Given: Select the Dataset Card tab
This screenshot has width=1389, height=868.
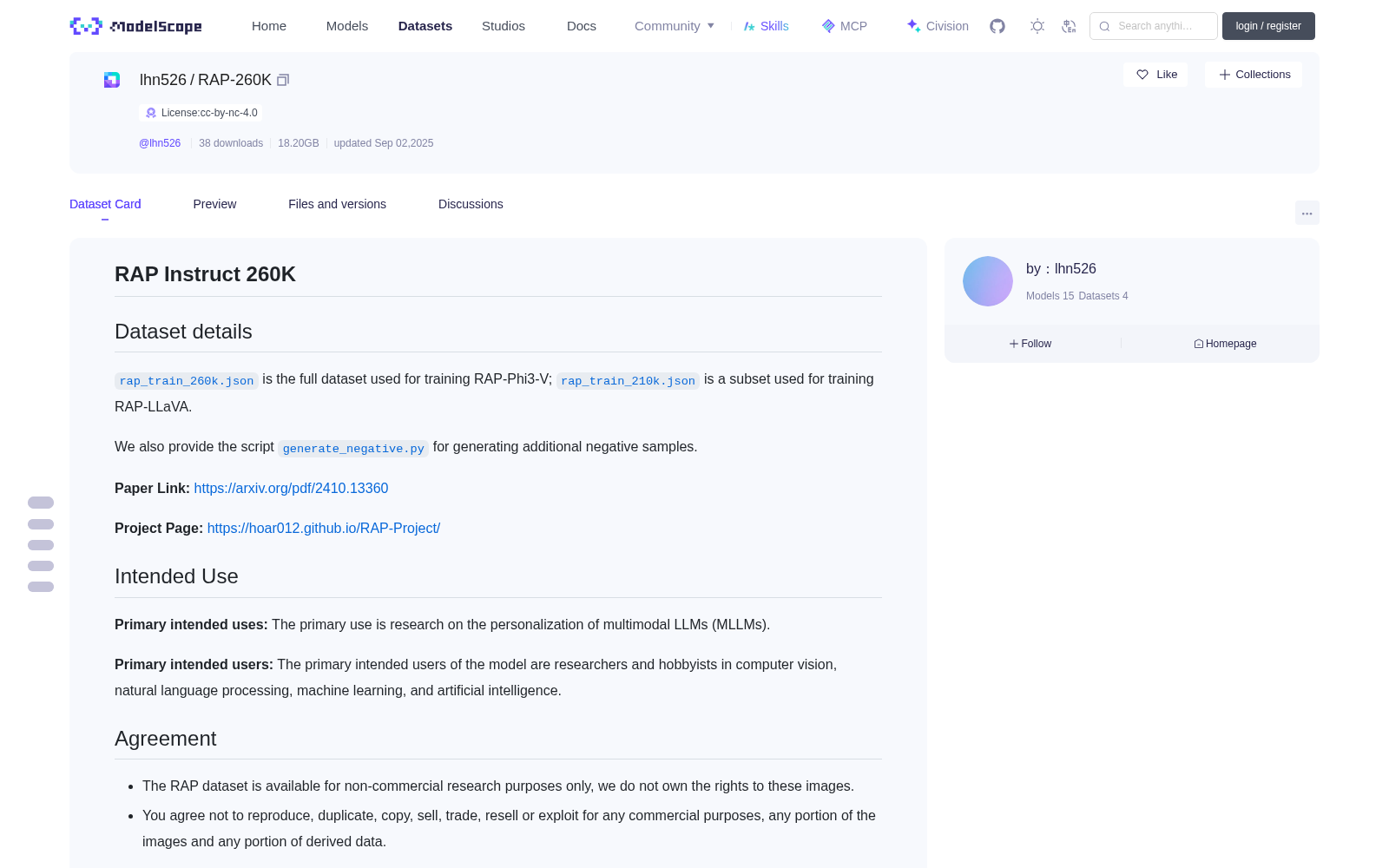Looking at the screenshot, I should (x=105, y=204).
